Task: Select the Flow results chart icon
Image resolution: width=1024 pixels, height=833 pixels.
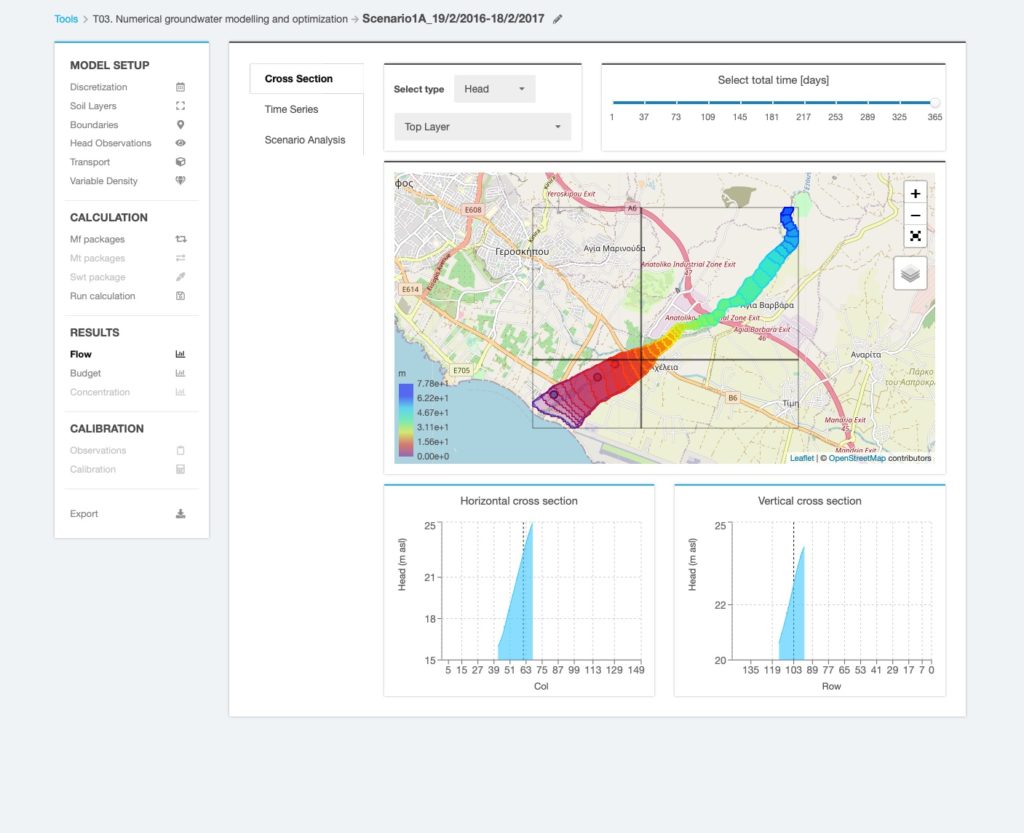Action: [x=181, y=353]
